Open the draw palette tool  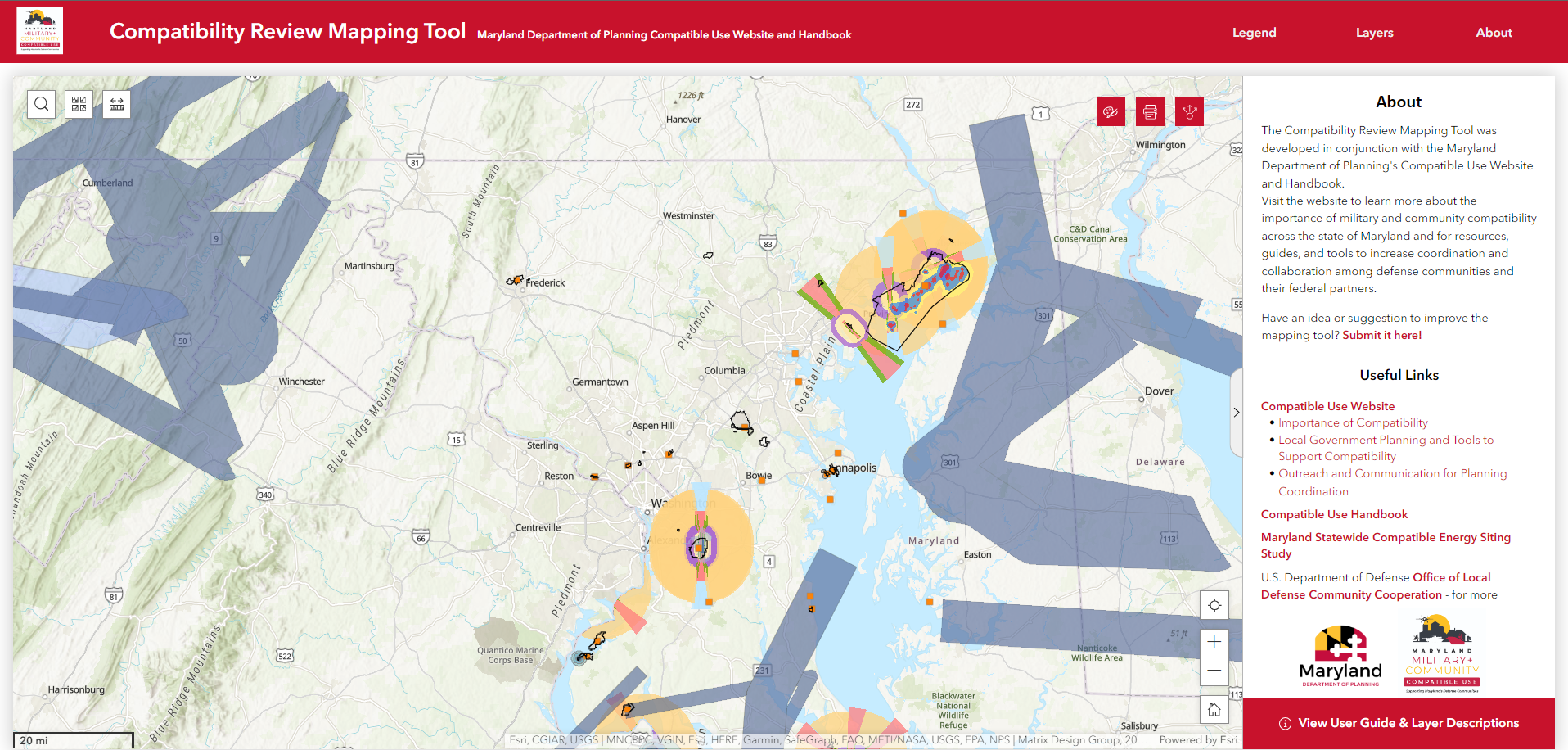pos(1111,111)
